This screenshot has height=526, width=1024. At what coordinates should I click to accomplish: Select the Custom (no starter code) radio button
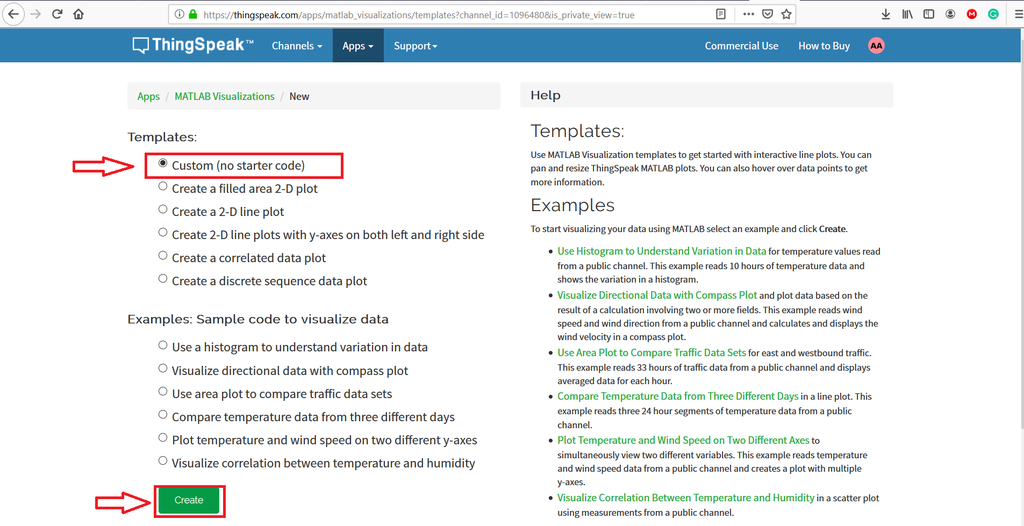pyautogui.click(x=163, y=164)
